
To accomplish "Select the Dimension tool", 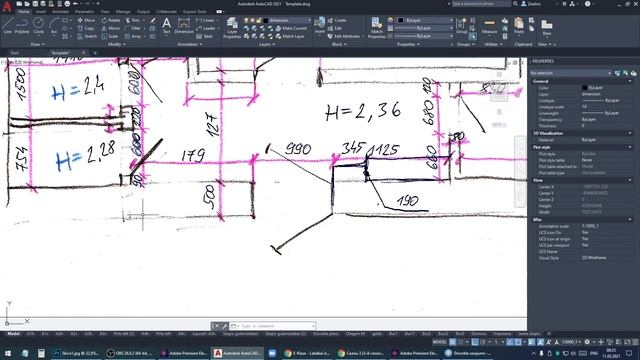I will click(x=184, y=25).
